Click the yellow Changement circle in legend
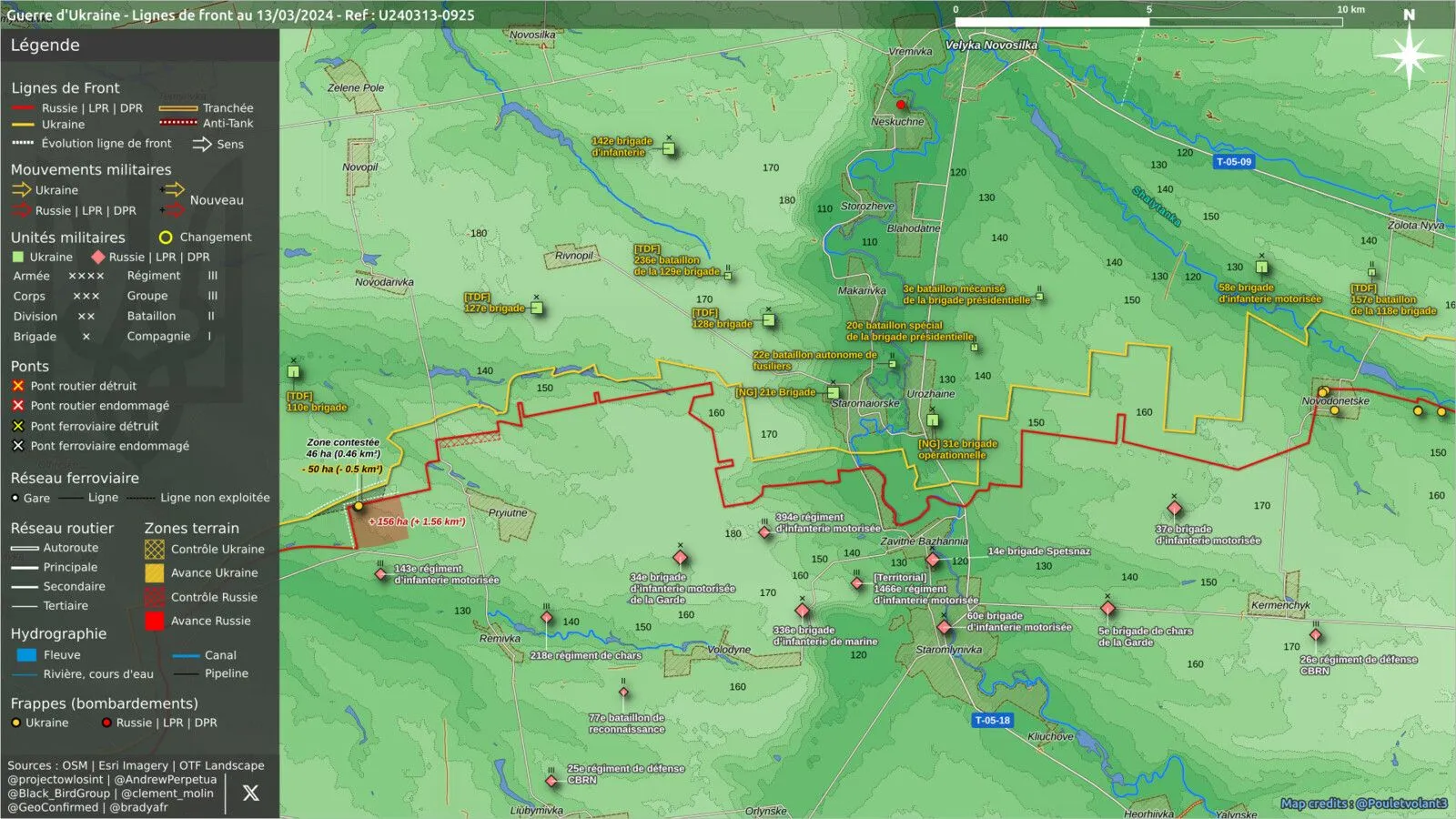Image resolution: width=1456 pixels, height=819 pixels. (166, 238)
